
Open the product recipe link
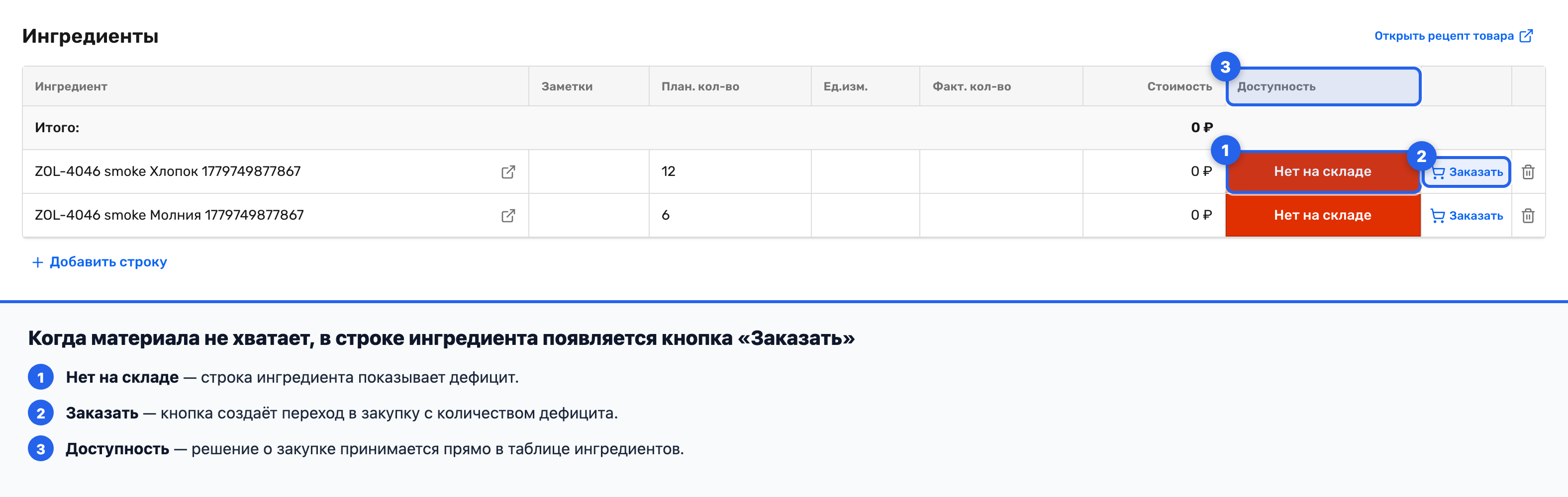[x=1453, y=36]
